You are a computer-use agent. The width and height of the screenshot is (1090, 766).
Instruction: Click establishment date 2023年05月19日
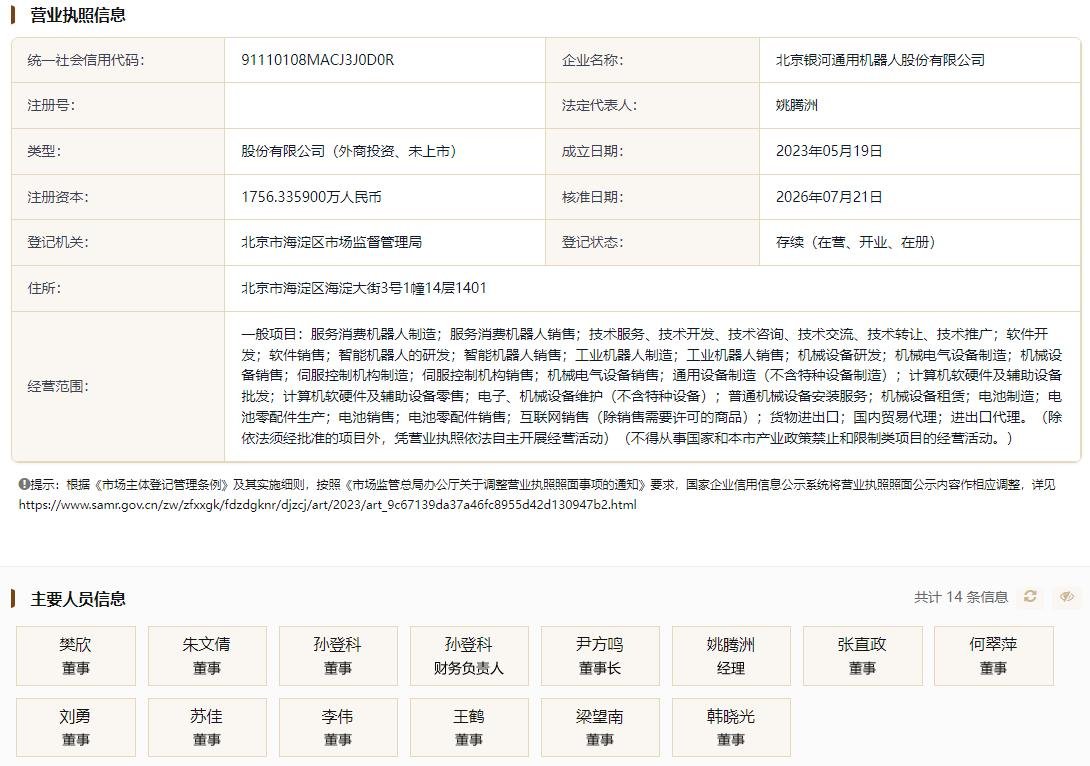(x=829, y=151)
